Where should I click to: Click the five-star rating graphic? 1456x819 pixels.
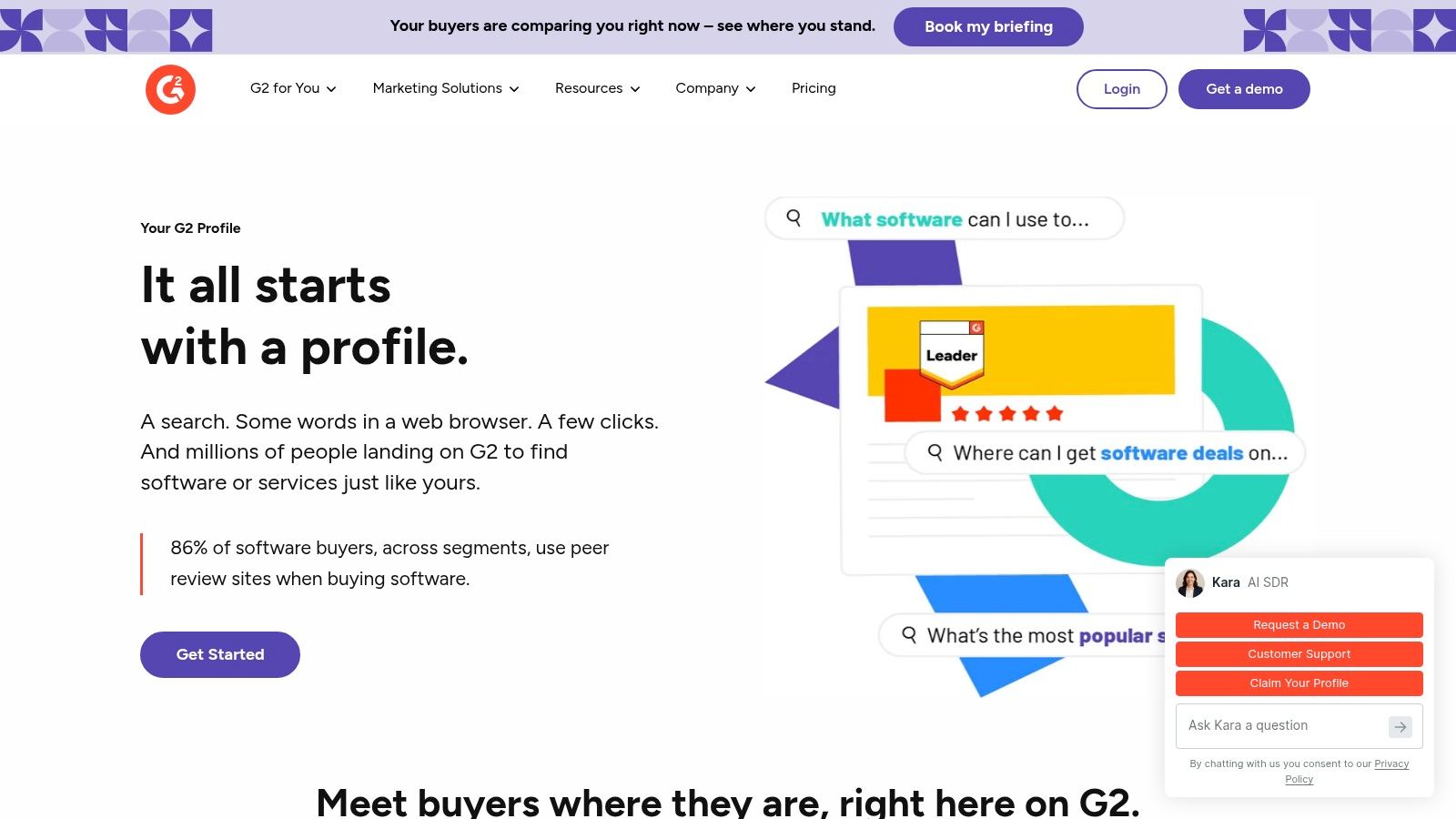click(1007, 414)
